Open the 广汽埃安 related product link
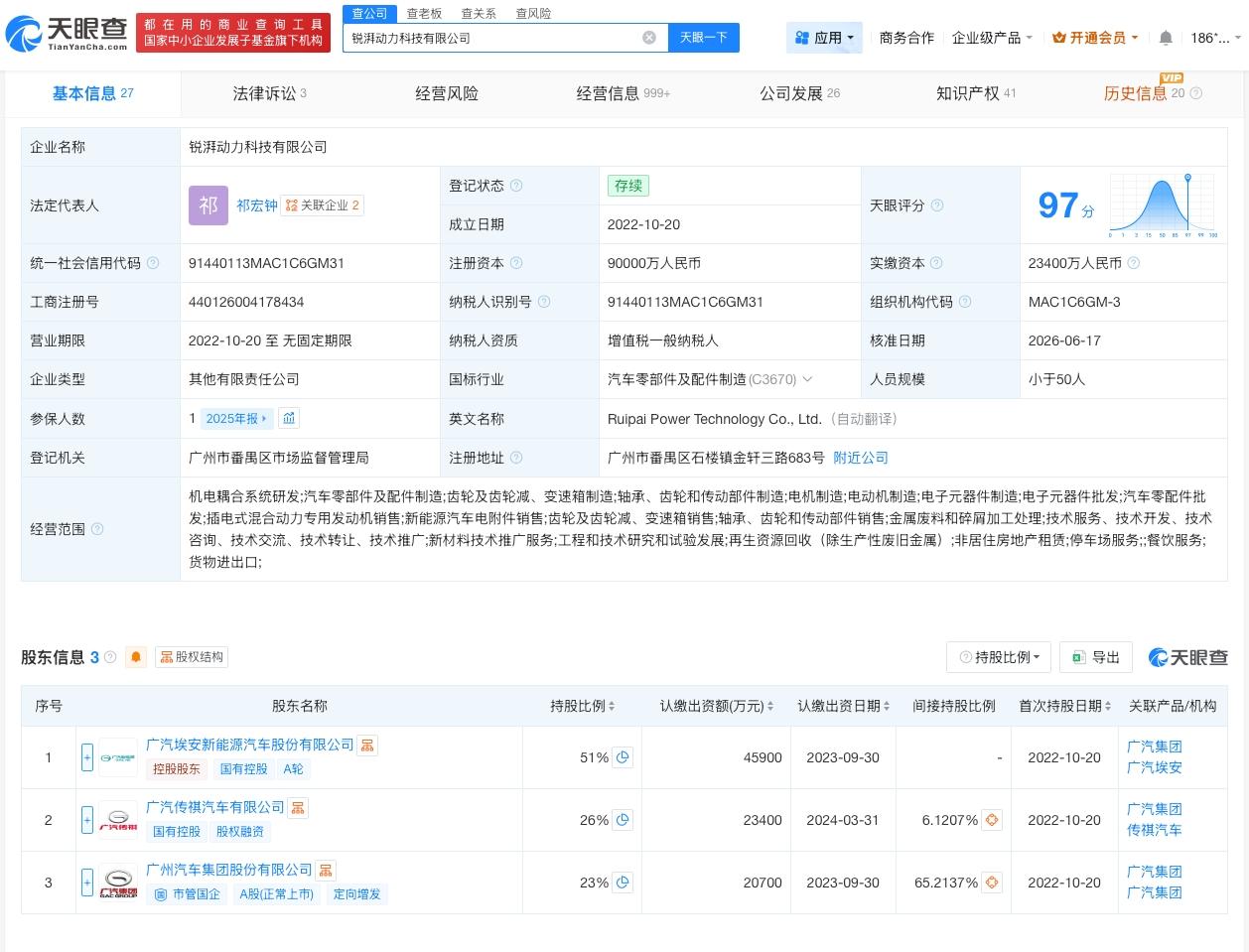The width and height of the screenshot is (1249, 952). click(x=1155, y=767)
